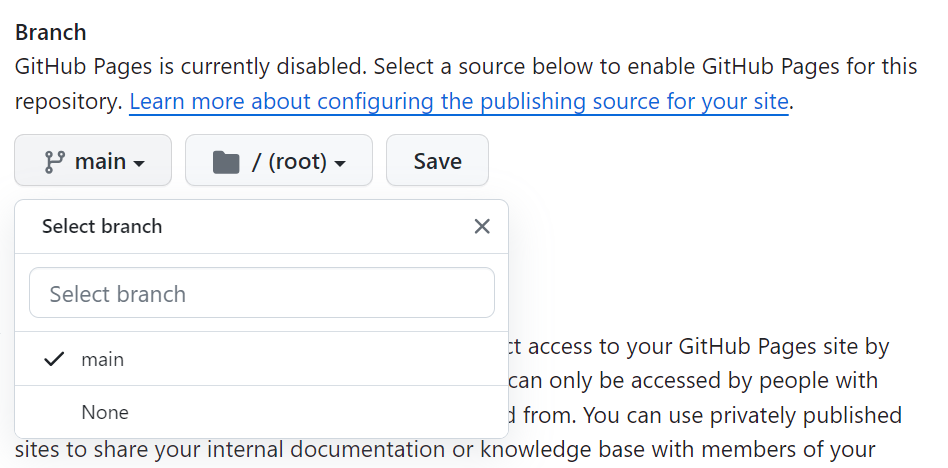Click the Branch section heading
The image size is (948, 468).
pyautogui.click(x=50, y=32)
